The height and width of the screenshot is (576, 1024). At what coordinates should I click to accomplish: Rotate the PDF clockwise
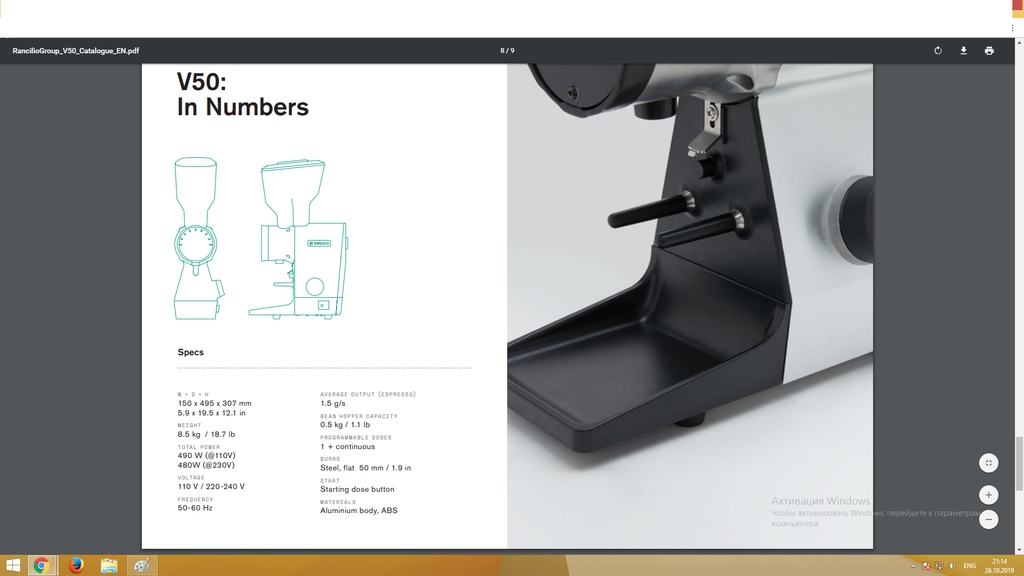(x=938, y=50)
